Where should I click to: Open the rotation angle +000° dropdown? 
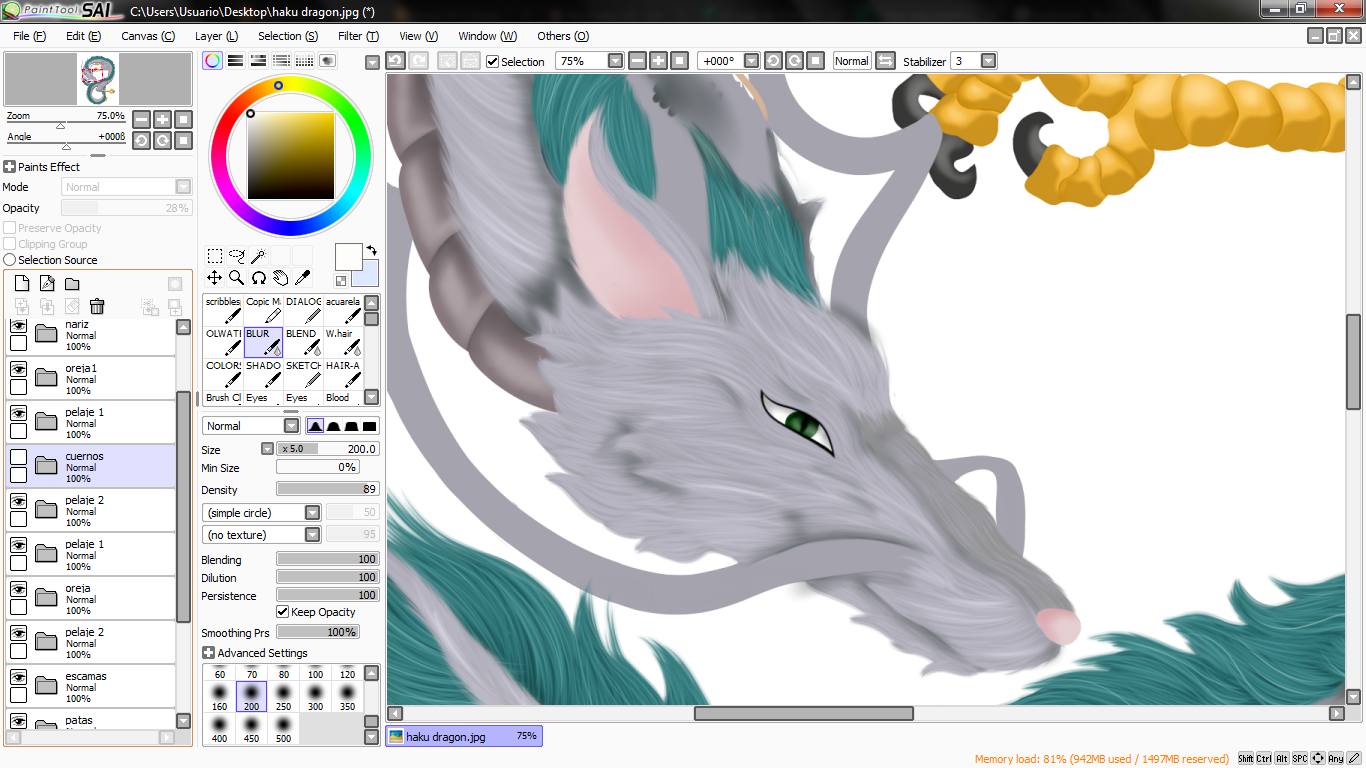(x=751, y=61)
